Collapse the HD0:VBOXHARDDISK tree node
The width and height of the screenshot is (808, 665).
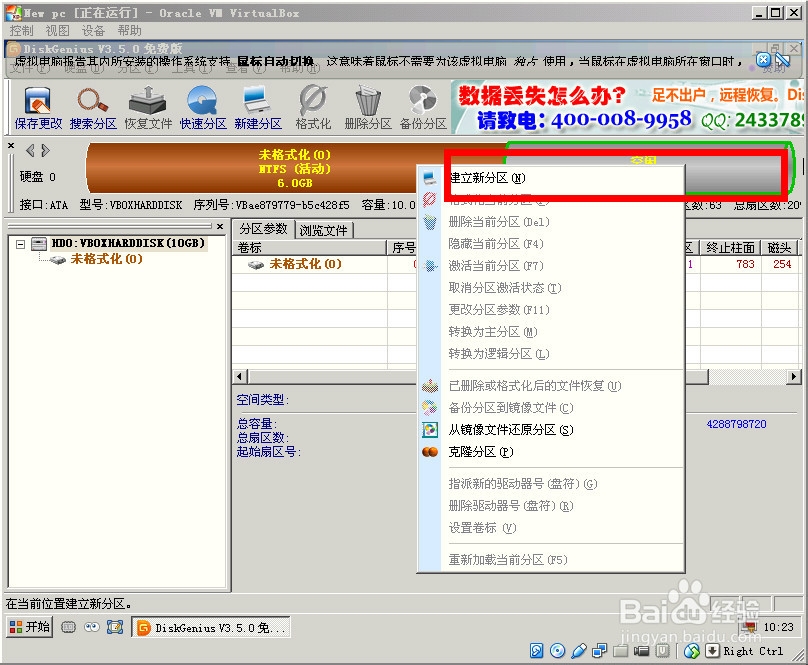[21, 244]
